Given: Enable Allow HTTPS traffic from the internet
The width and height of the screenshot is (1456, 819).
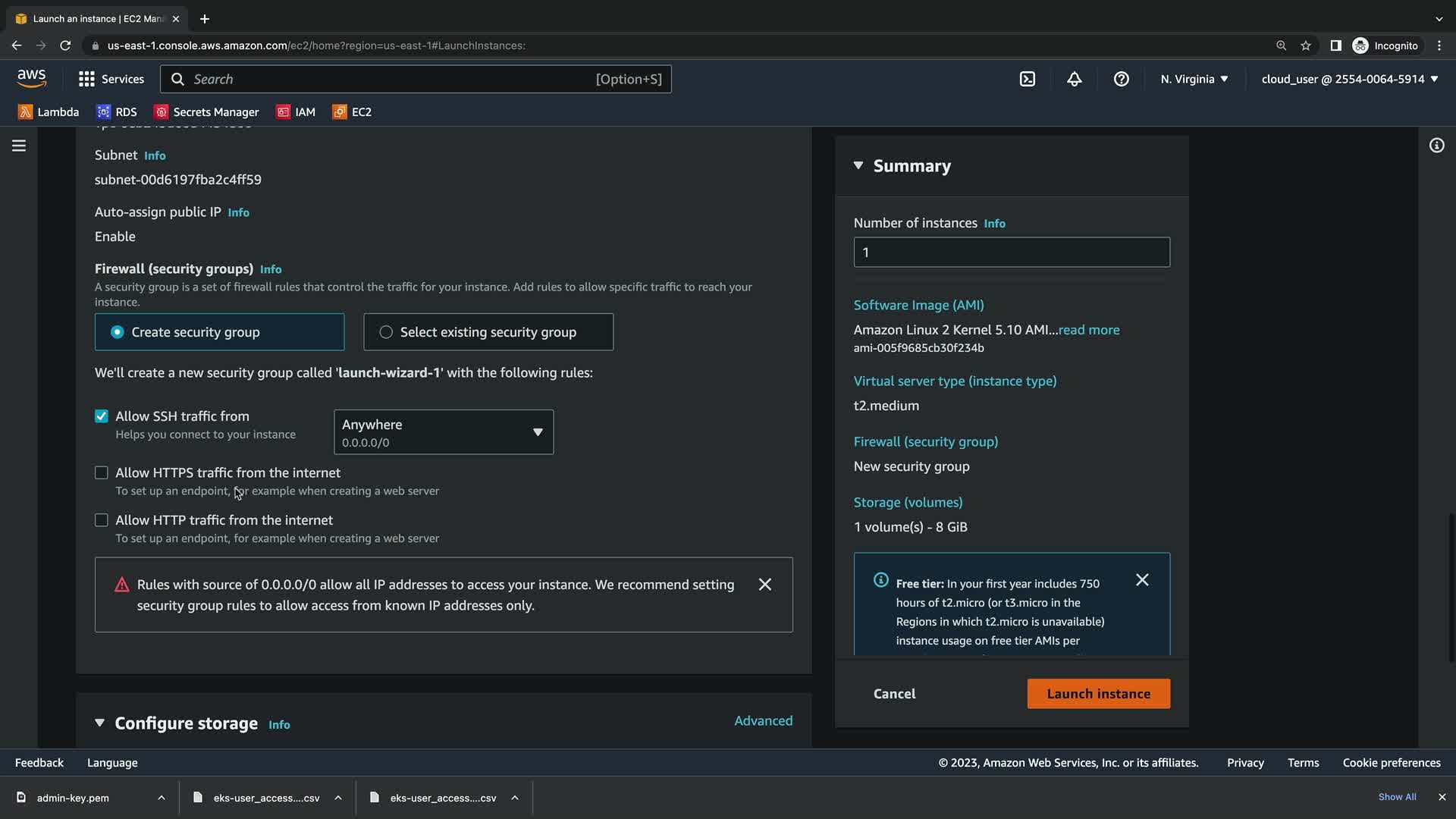Looking at the screenshot, I should 102,473.
